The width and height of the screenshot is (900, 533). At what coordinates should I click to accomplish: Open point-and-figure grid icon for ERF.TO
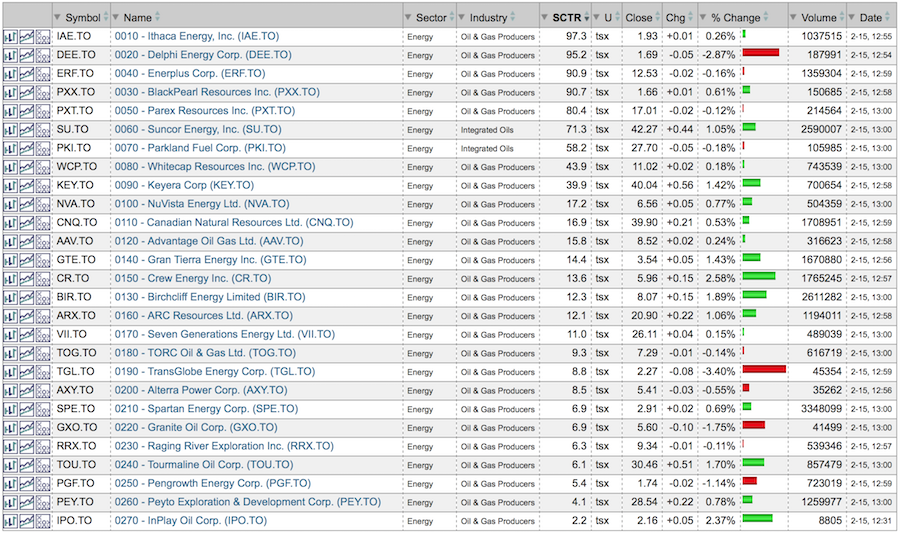(x=43, y=75)
